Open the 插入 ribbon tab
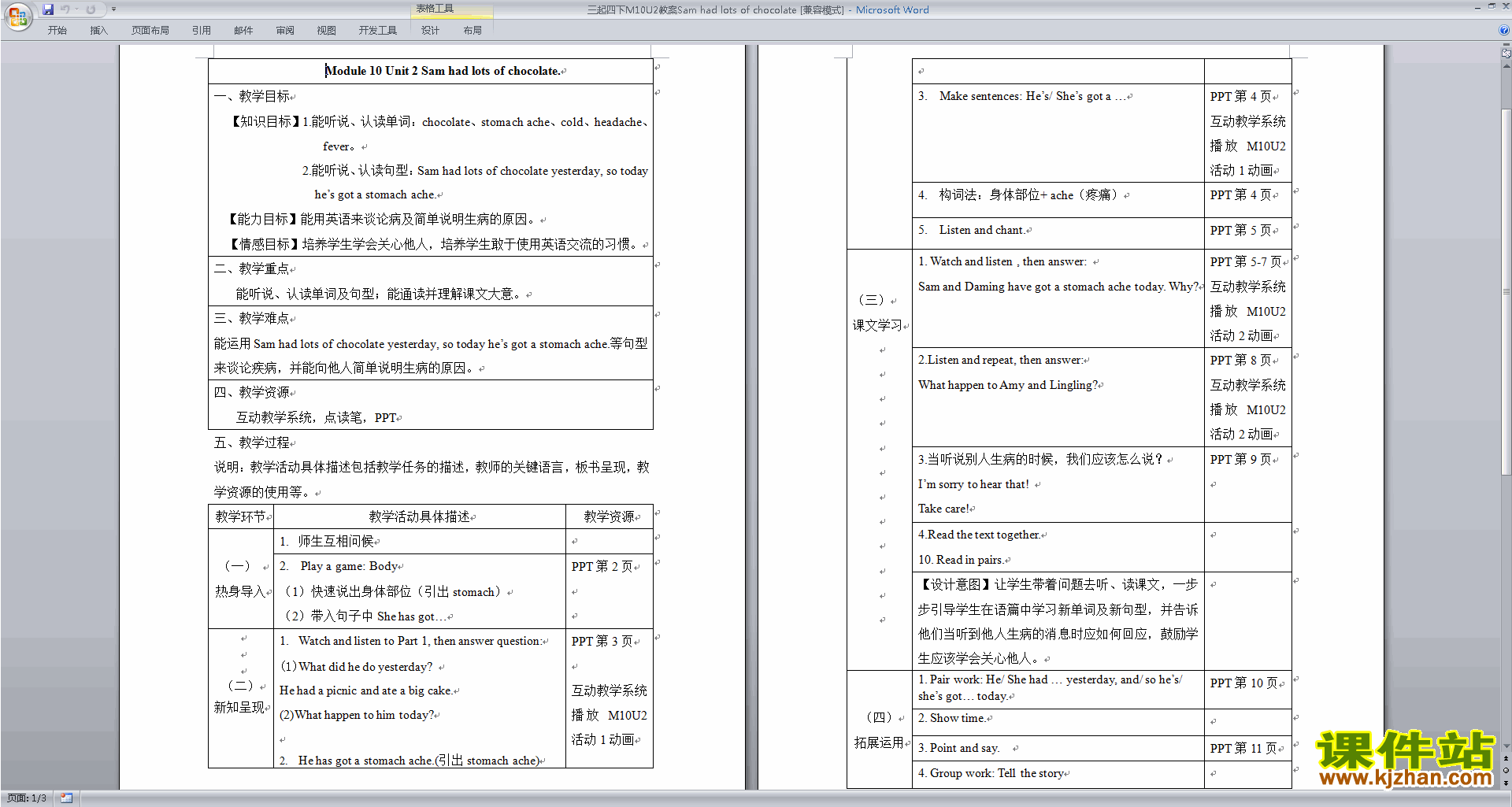 pyautogui.click(x=98, y=30)
